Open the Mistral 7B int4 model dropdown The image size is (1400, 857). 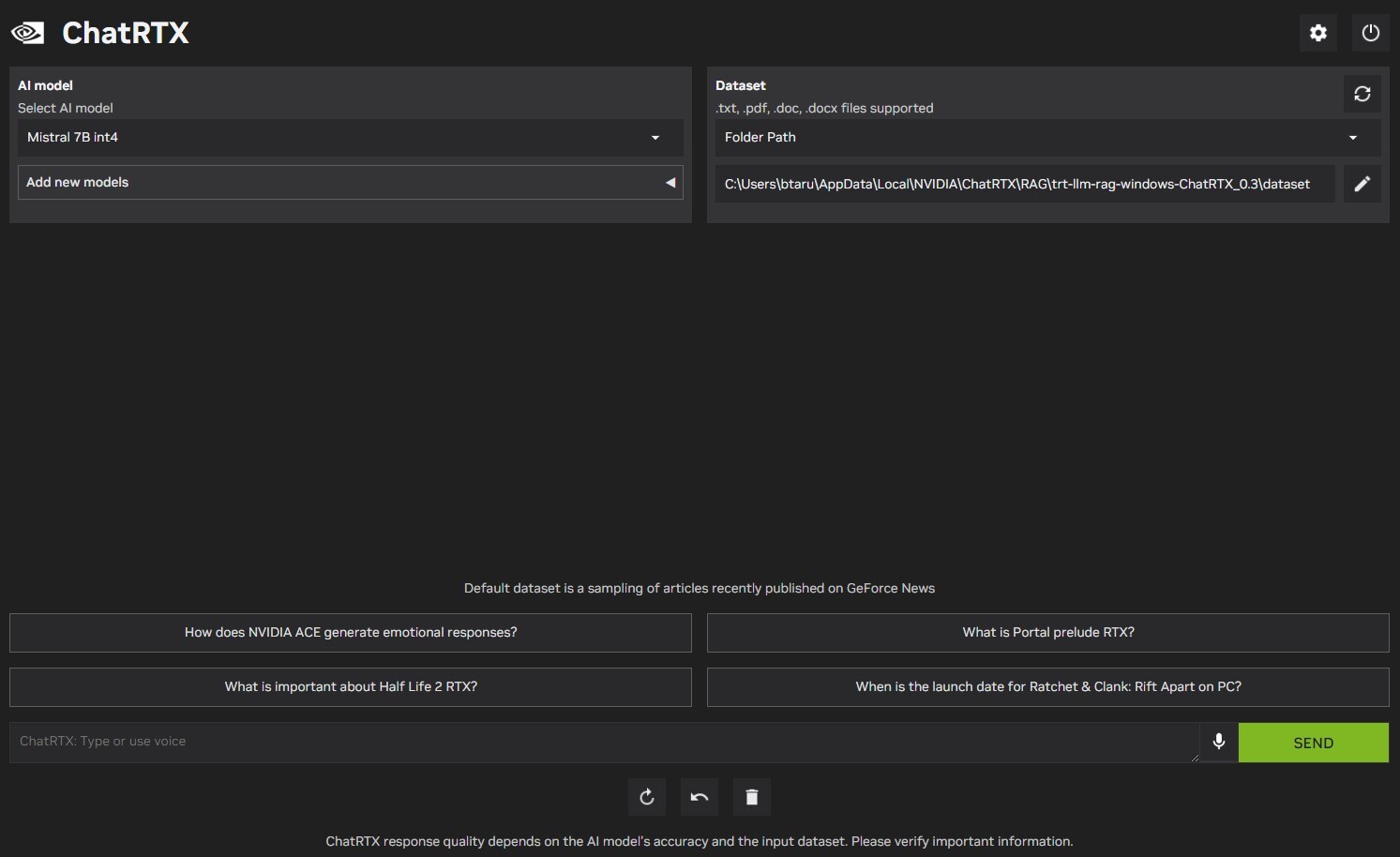click(x=351, y=138)
